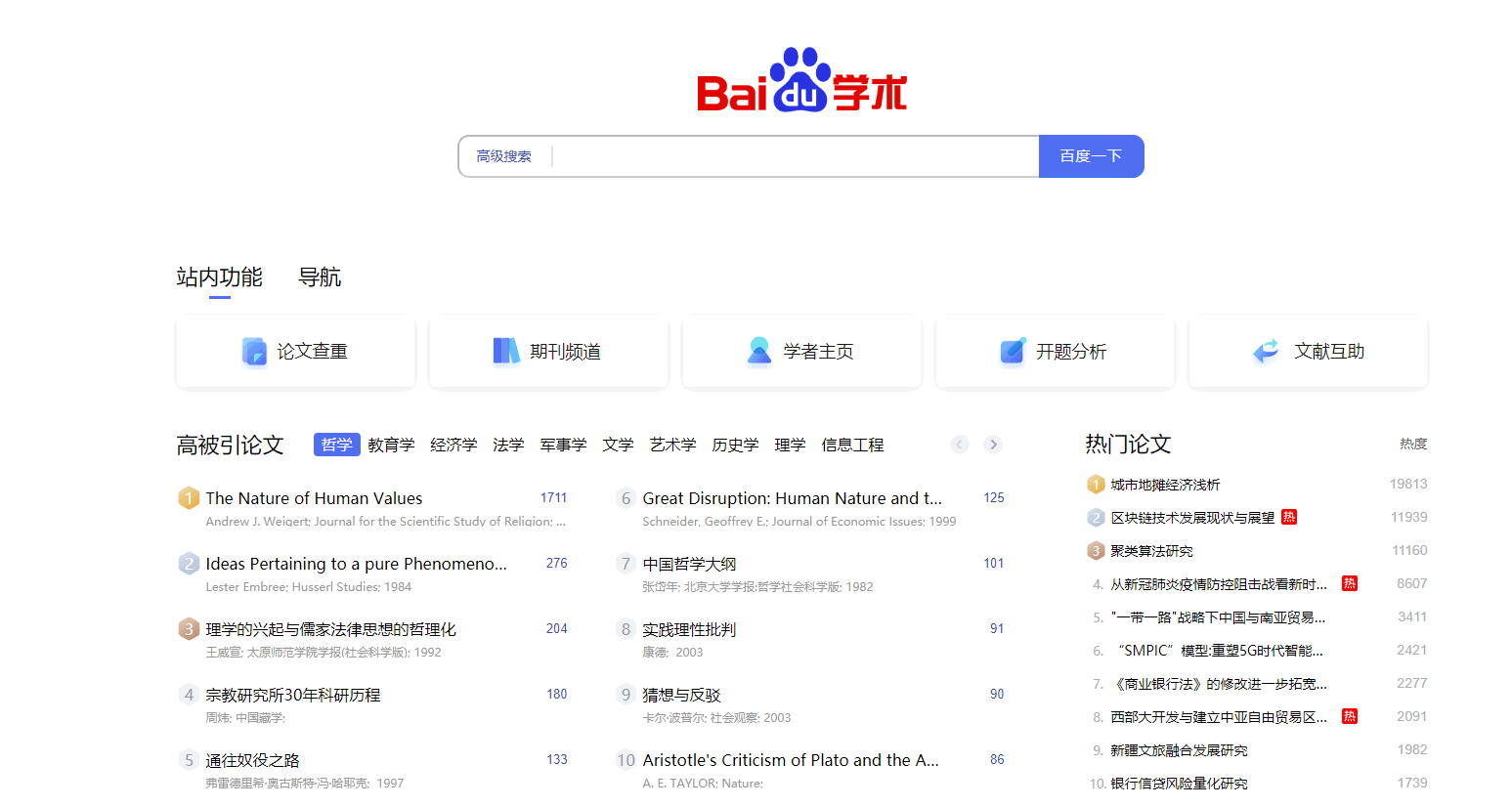Open hot paper 聚类算法研究

(1151, 551)
